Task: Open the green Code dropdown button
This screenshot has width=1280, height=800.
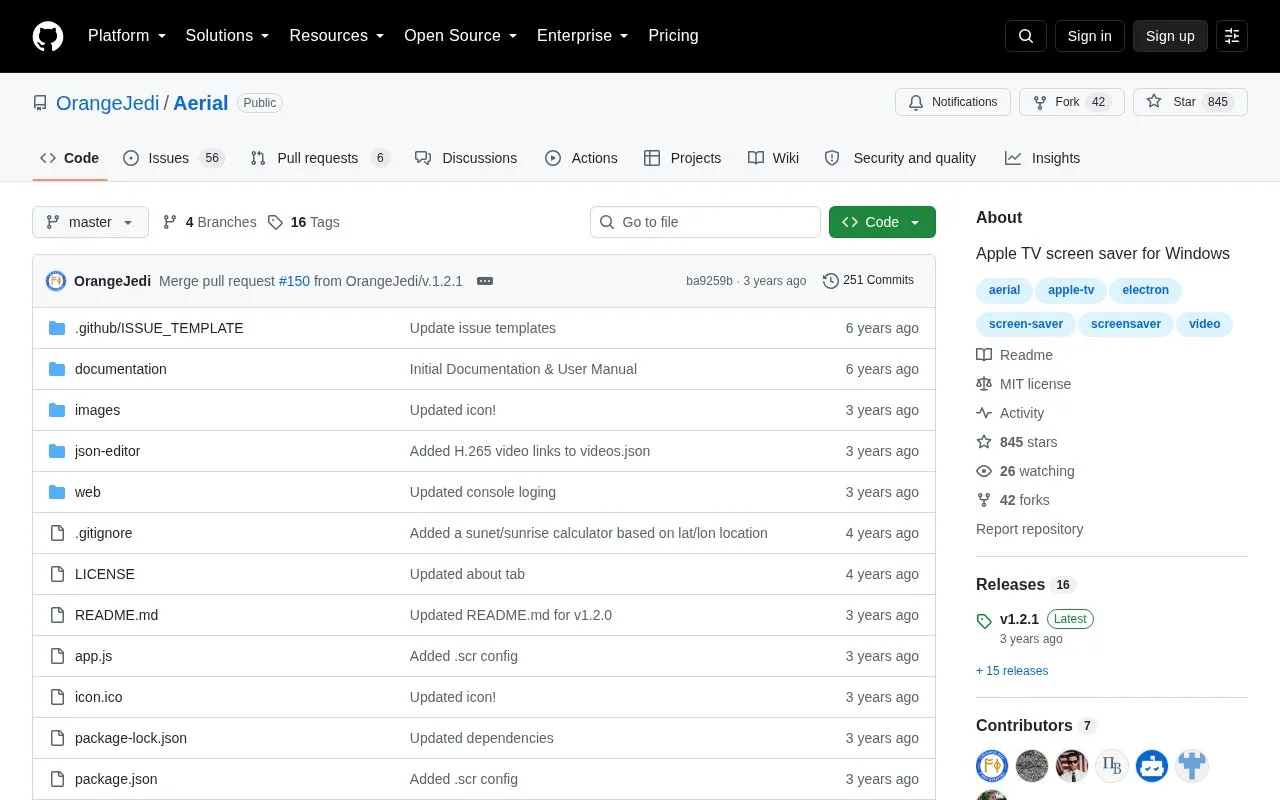Action: coord(882,222)
